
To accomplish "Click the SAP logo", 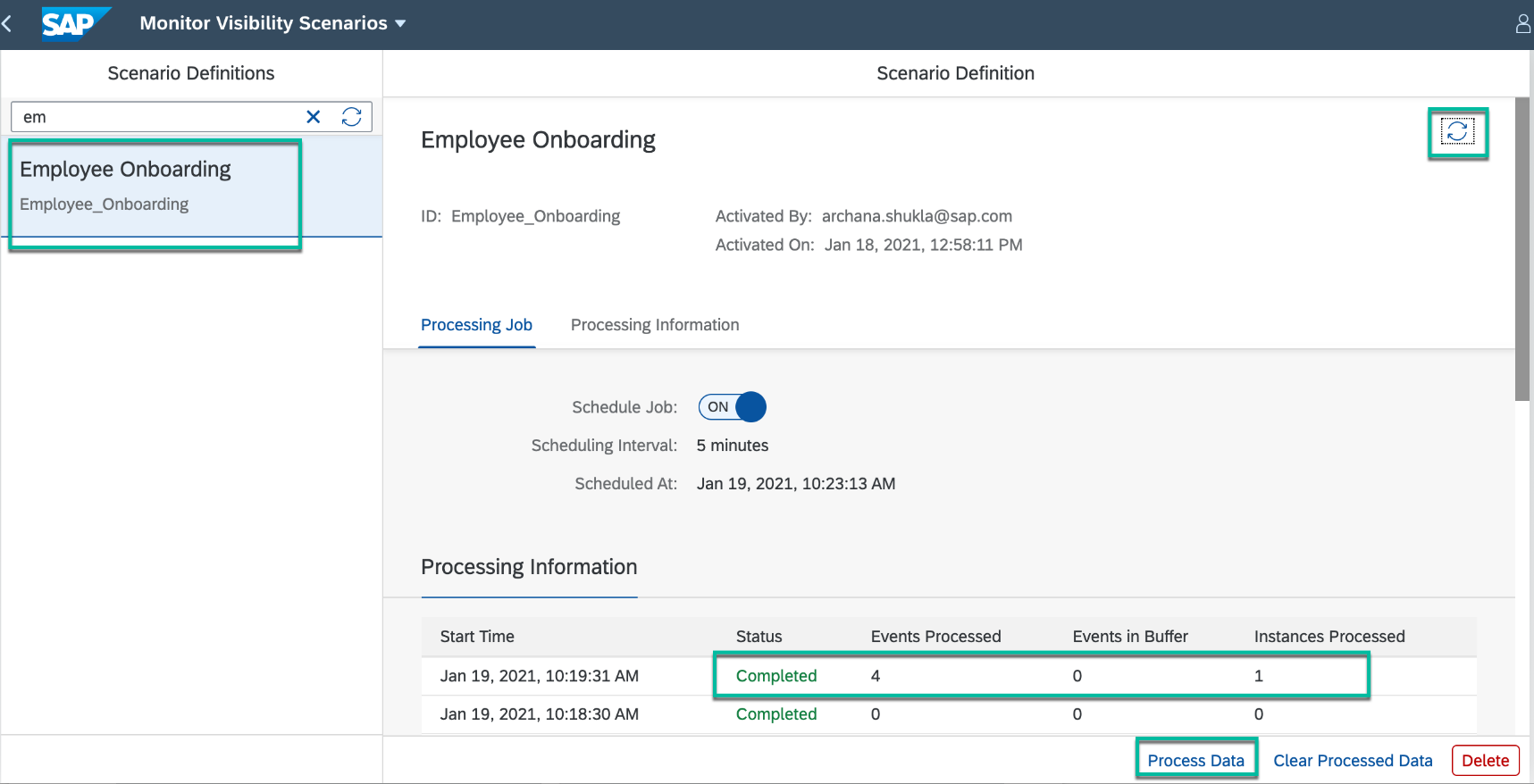I will point(76,23).
